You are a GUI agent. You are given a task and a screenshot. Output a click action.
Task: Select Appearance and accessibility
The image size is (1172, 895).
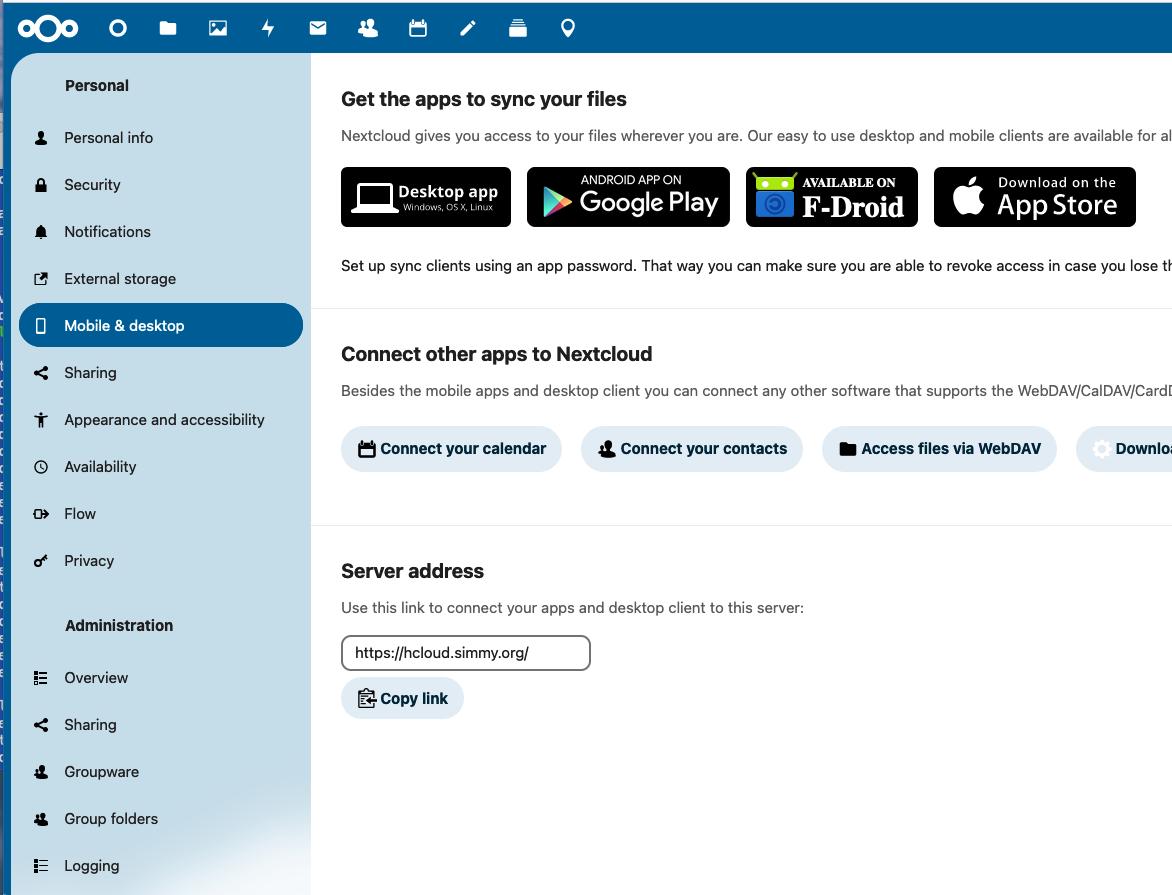click(x=164, y=420)
